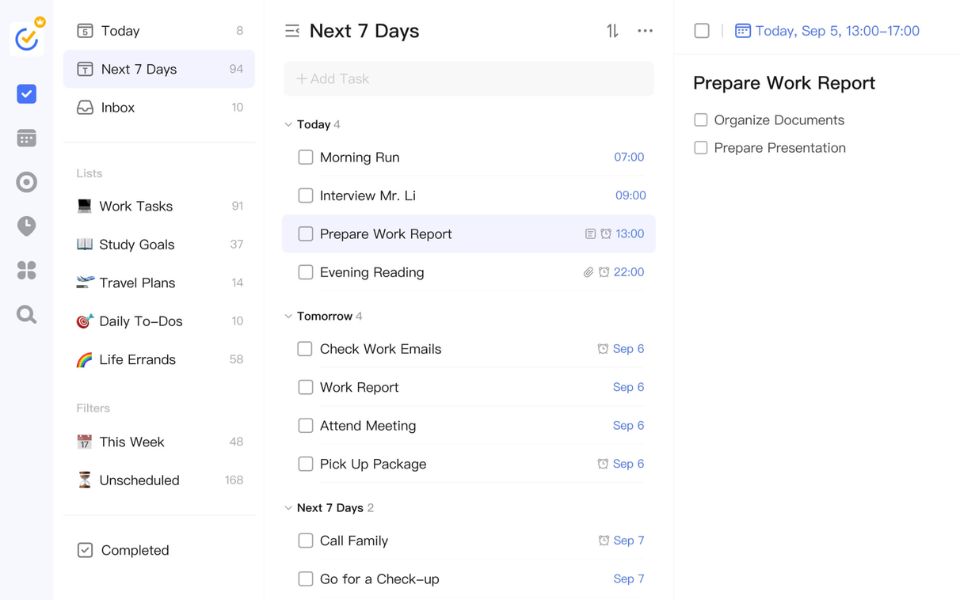Screen dimensions: 960x600
Task: Open the three-dot more options menu
Action: 645,31
